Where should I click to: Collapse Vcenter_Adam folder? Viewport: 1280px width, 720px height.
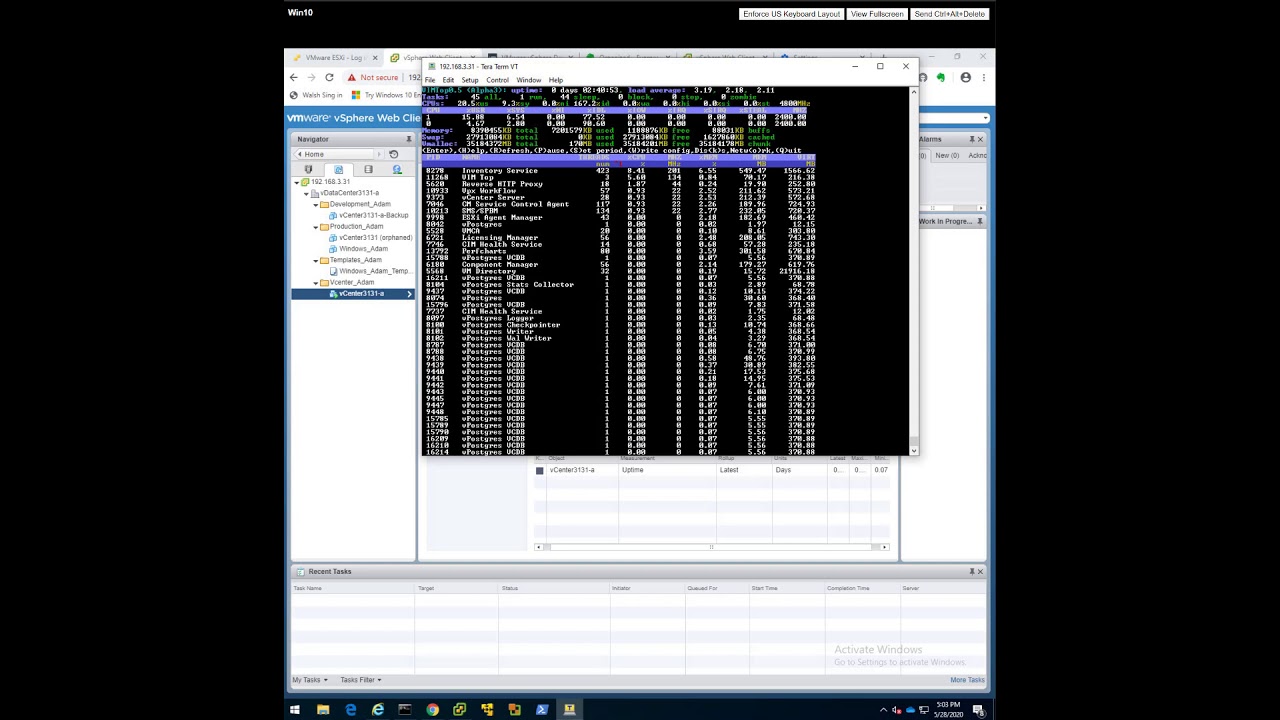[x=316, y=282]
